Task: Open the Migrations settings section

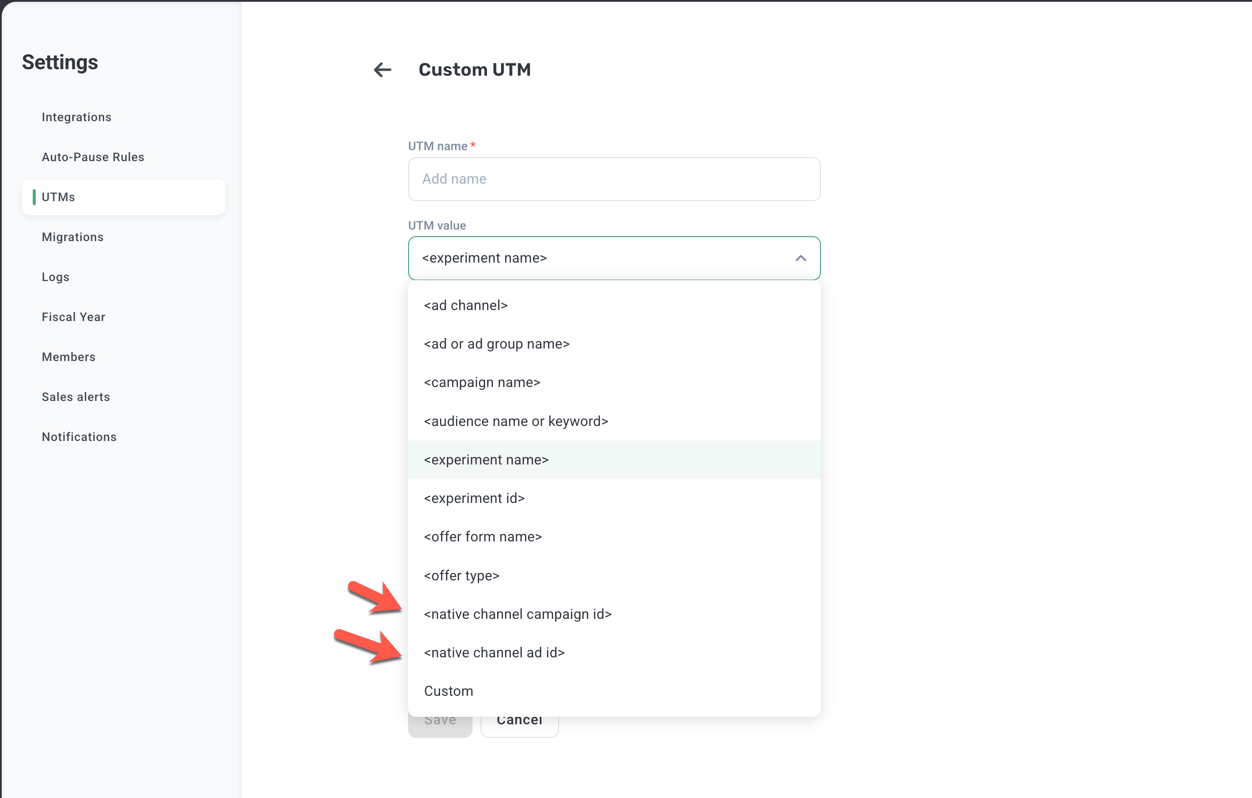Action: 73,237
